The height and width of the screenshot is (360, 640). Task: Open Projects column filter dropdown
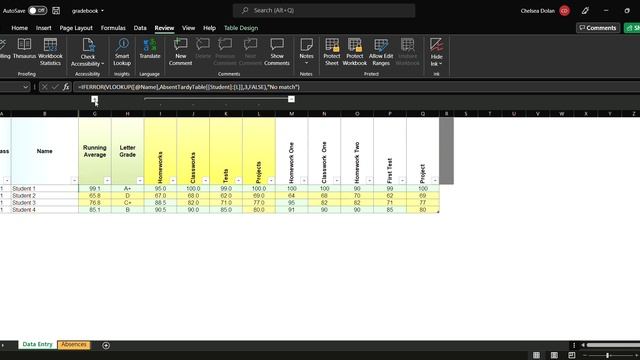pyautogui.click(x=271, y=180)
